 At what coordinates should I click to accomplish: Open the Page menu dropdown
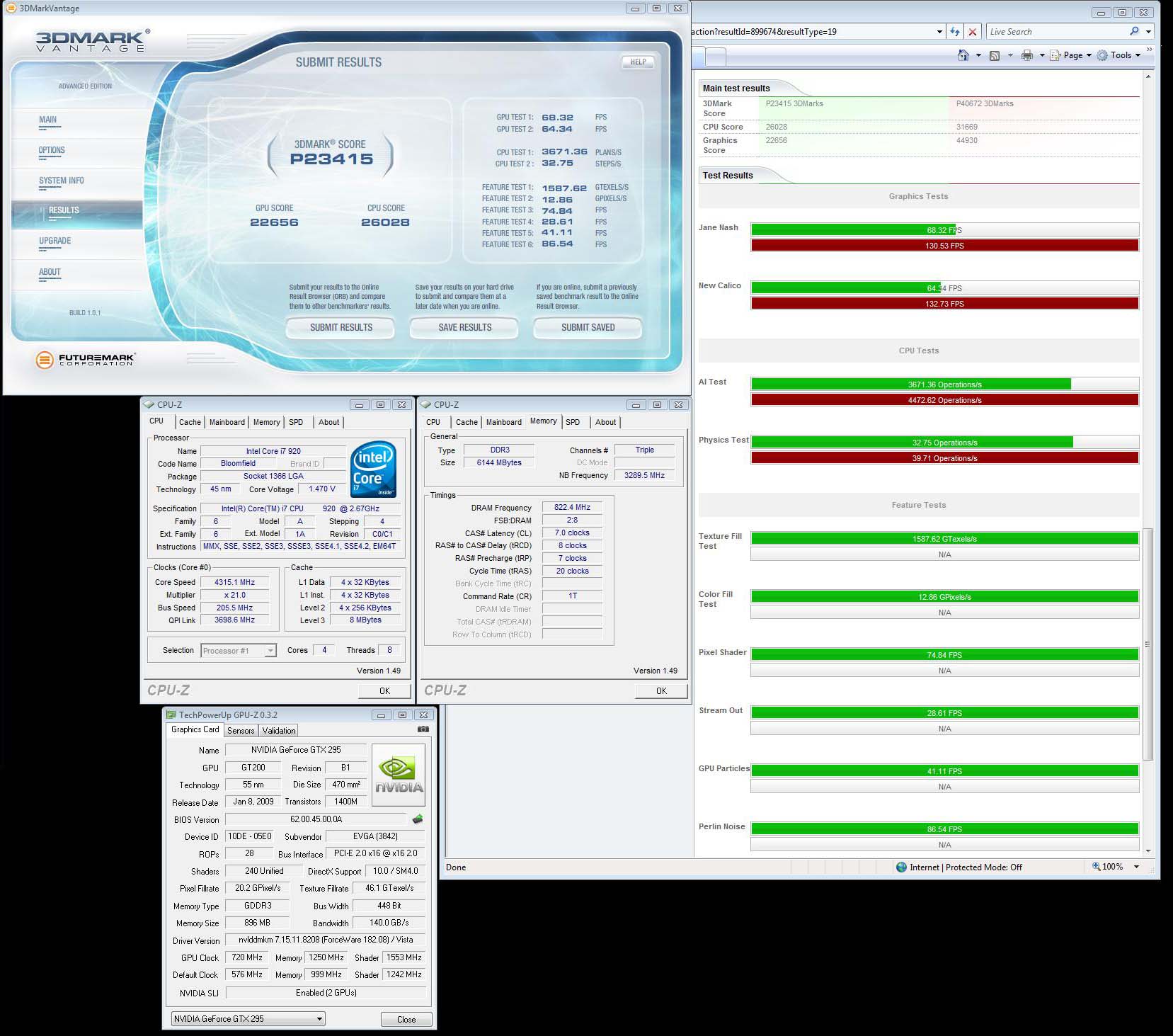click(x=1089, y=55)
